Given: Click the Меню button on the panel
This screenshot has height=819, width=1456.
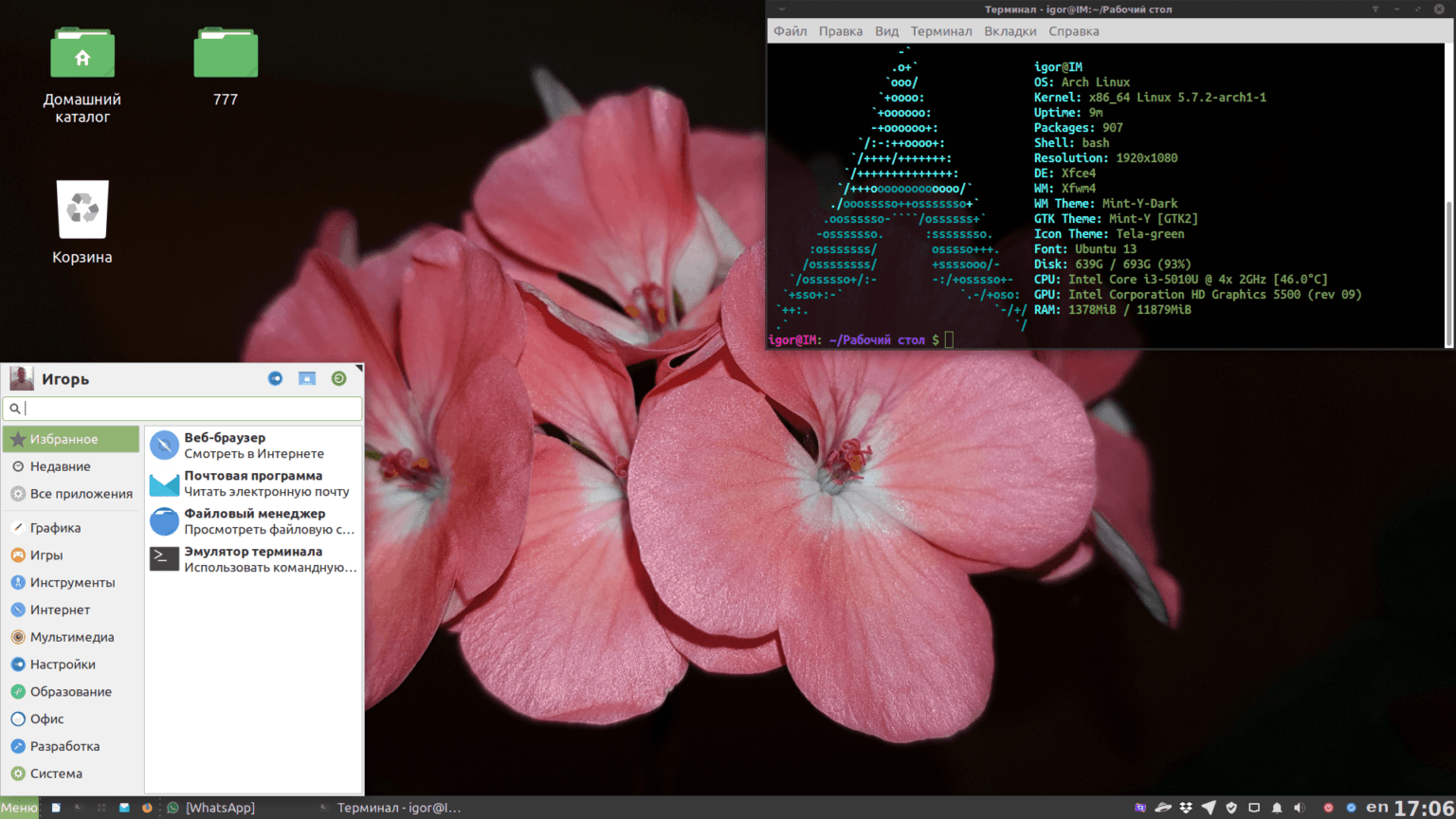Looking at the screenshot, I should click(x=19, y=808).
